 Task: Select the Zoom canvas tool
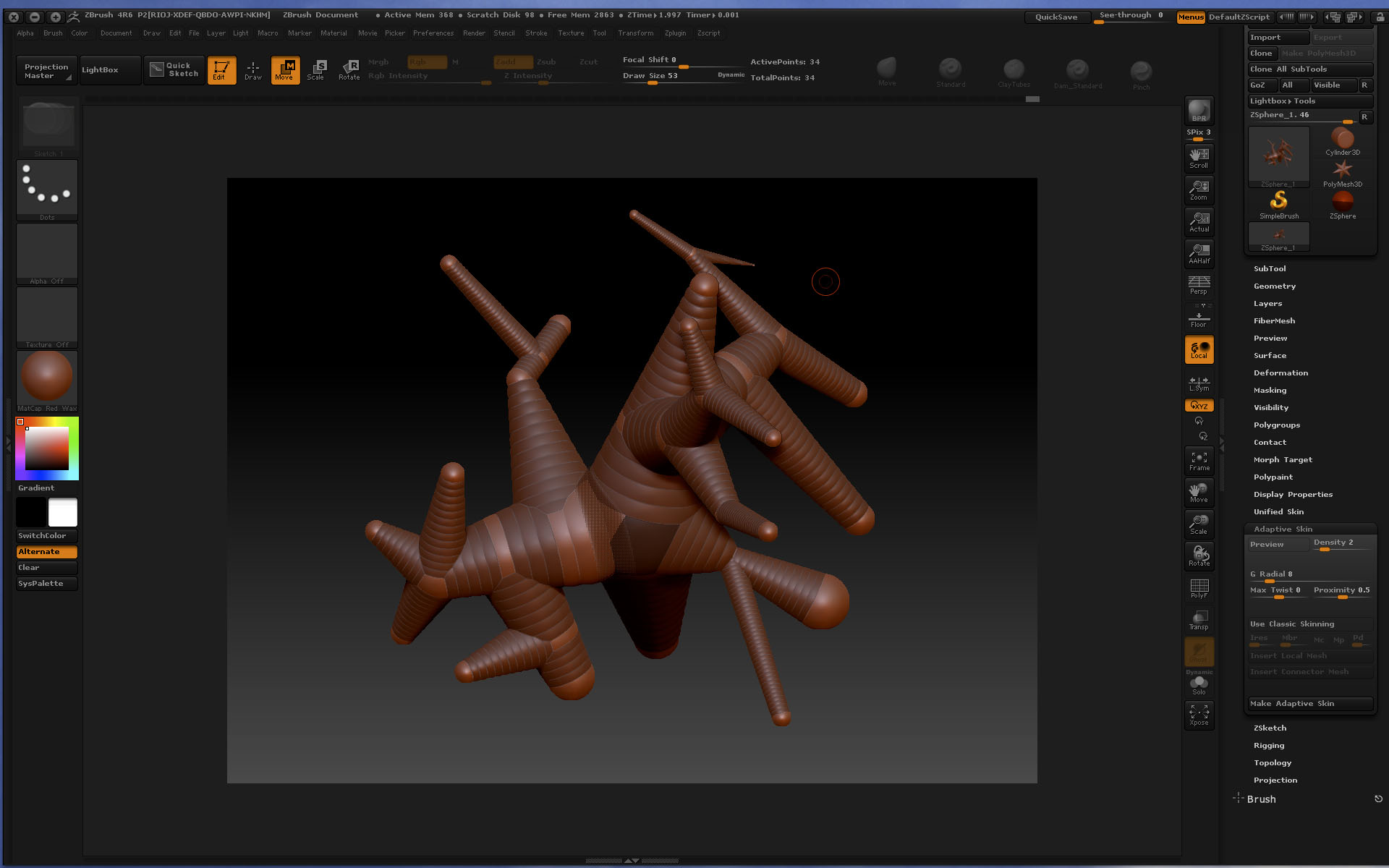[x=1199, y=190]
